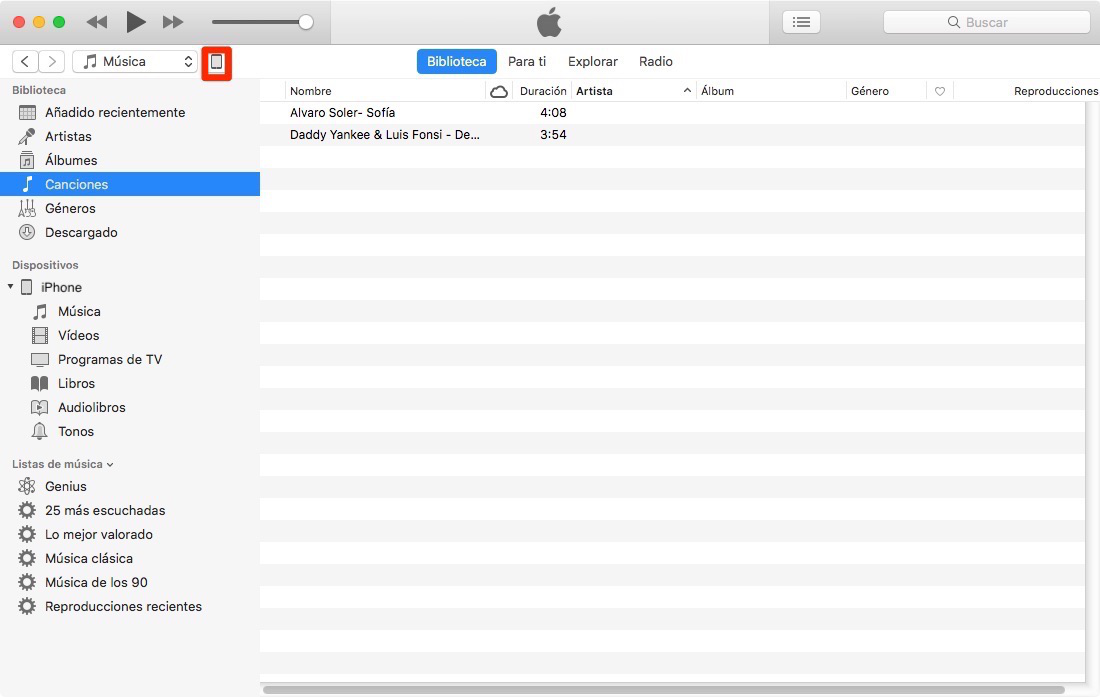This screenshot has height=697, width=1100.
Task: Click the TV icon for Programas de TV
Action: tap(40, 359)
